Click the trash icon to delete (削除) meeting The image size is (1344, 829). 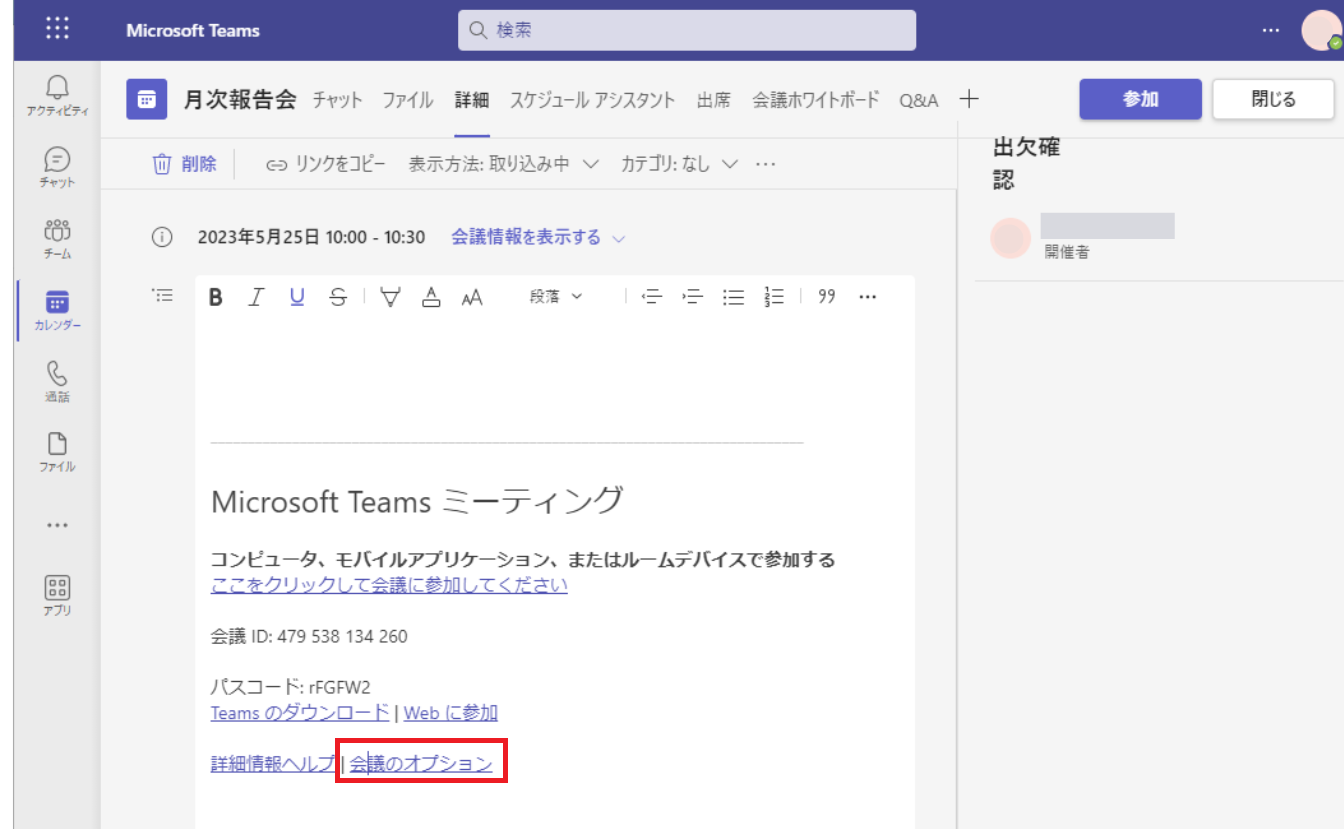click(162, 164)
